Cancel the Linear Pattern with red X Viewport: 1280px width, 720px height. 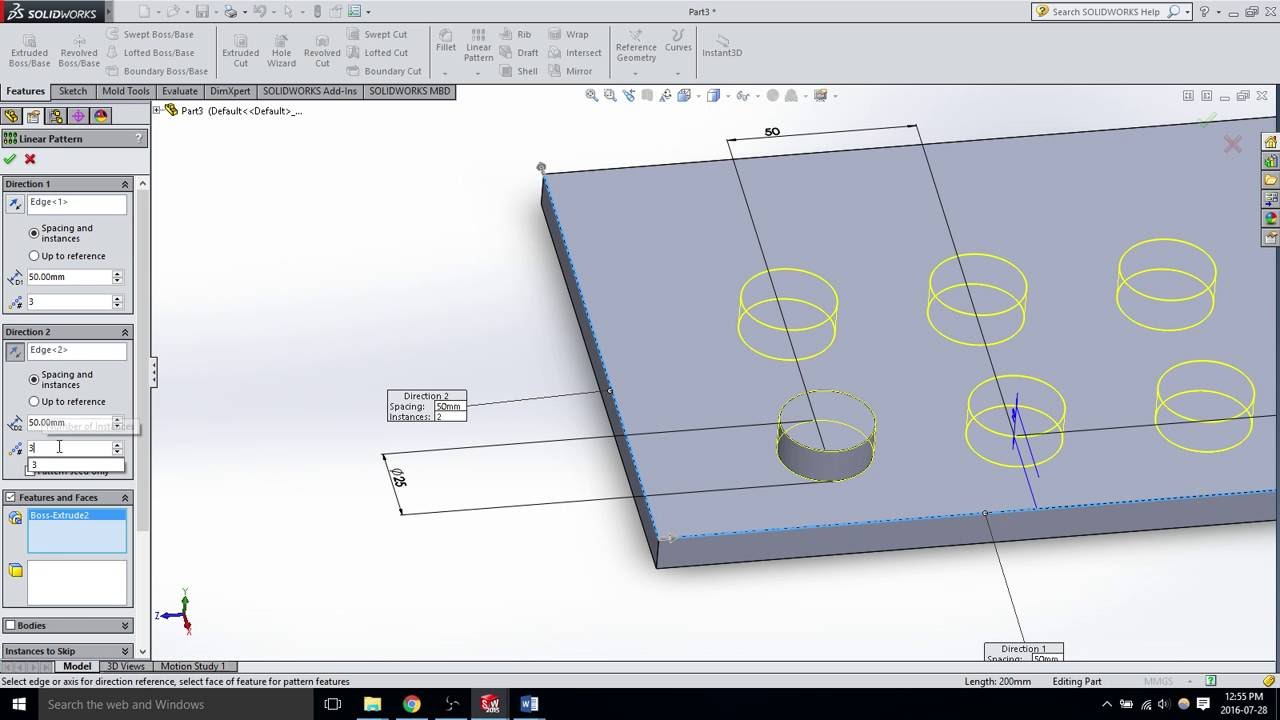click(x=30, y=159)
